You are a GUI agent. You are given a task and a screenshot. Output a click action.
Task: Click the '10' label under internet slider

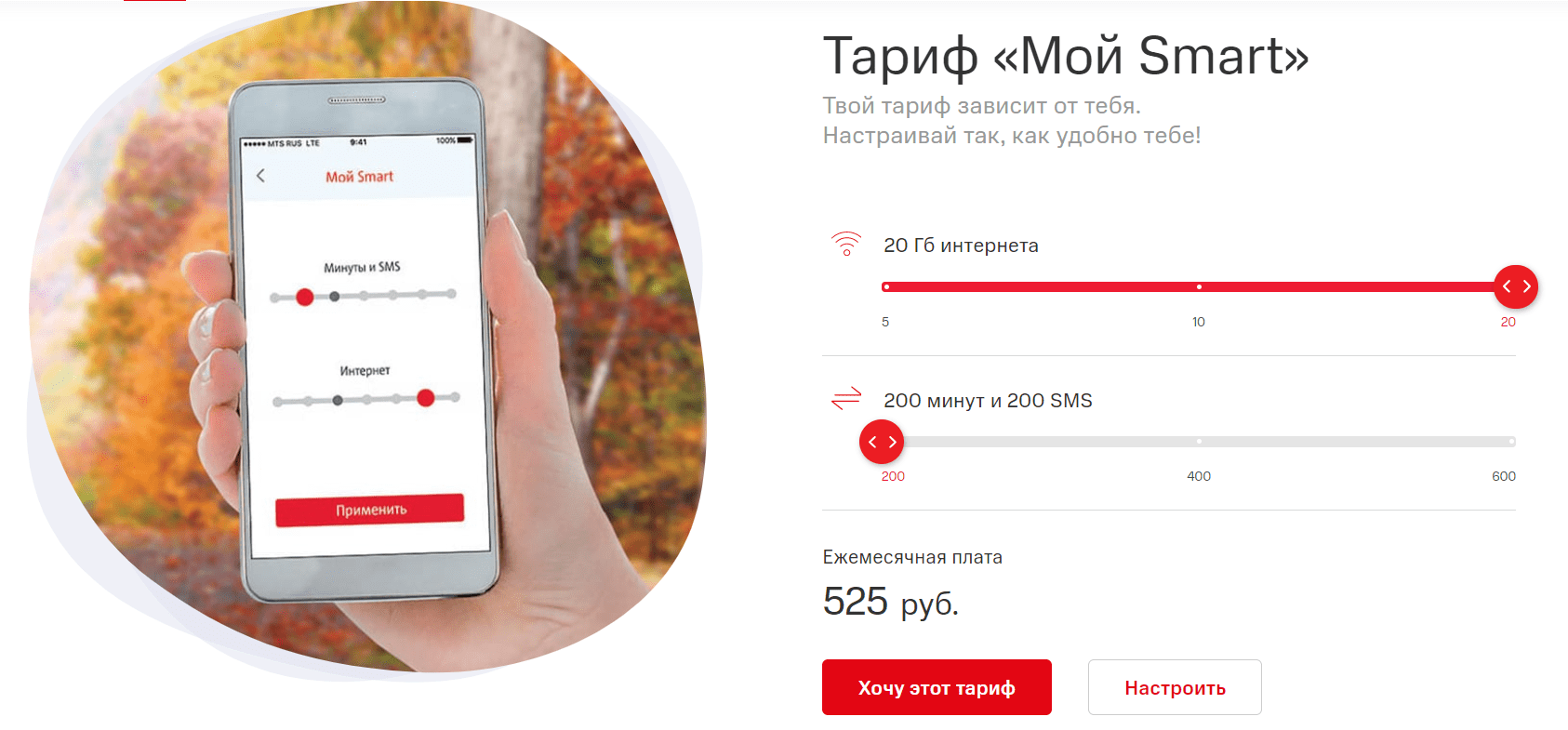(1199, 322)
